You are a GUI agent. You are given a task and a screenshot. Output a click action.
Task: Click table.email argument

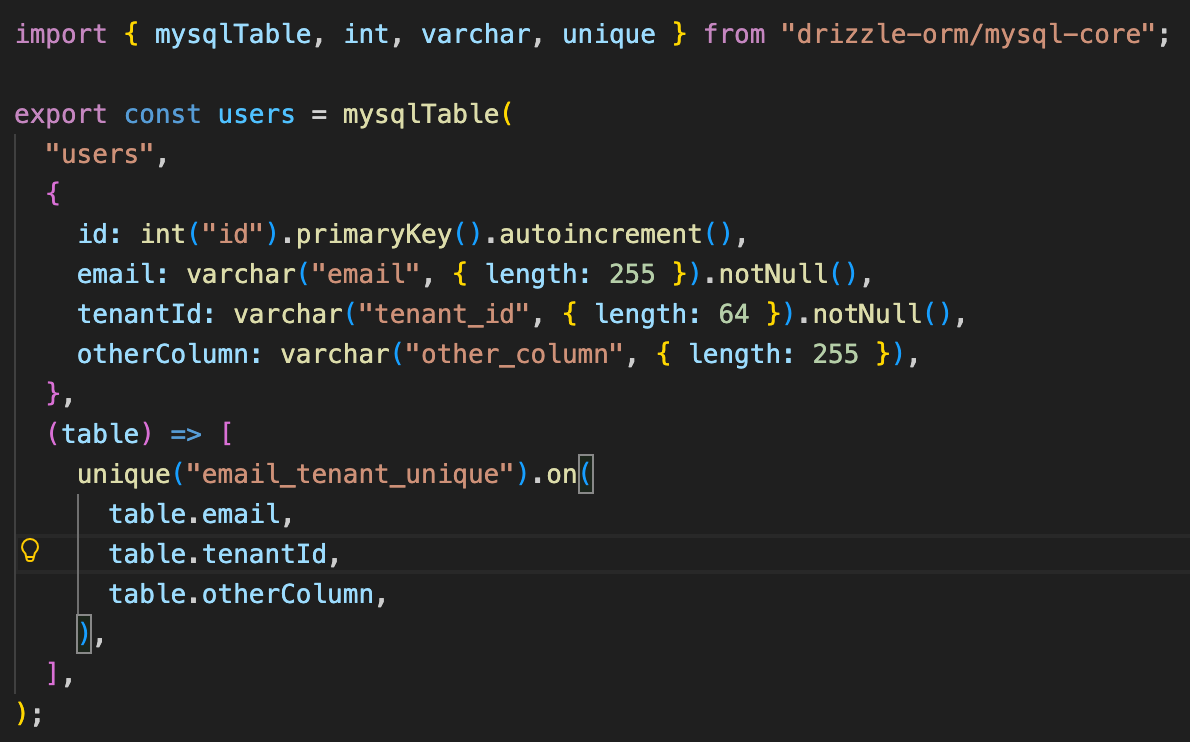(x=195, y=514)
